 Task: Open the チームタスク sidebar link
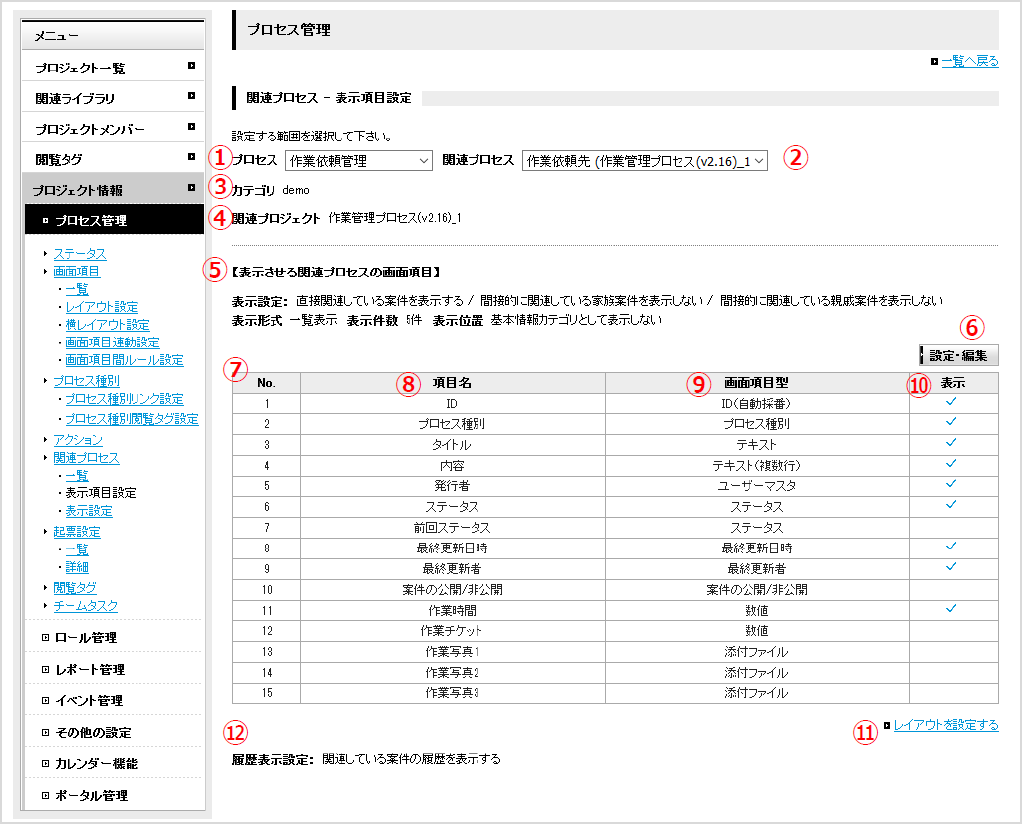[x=85, y=606]
